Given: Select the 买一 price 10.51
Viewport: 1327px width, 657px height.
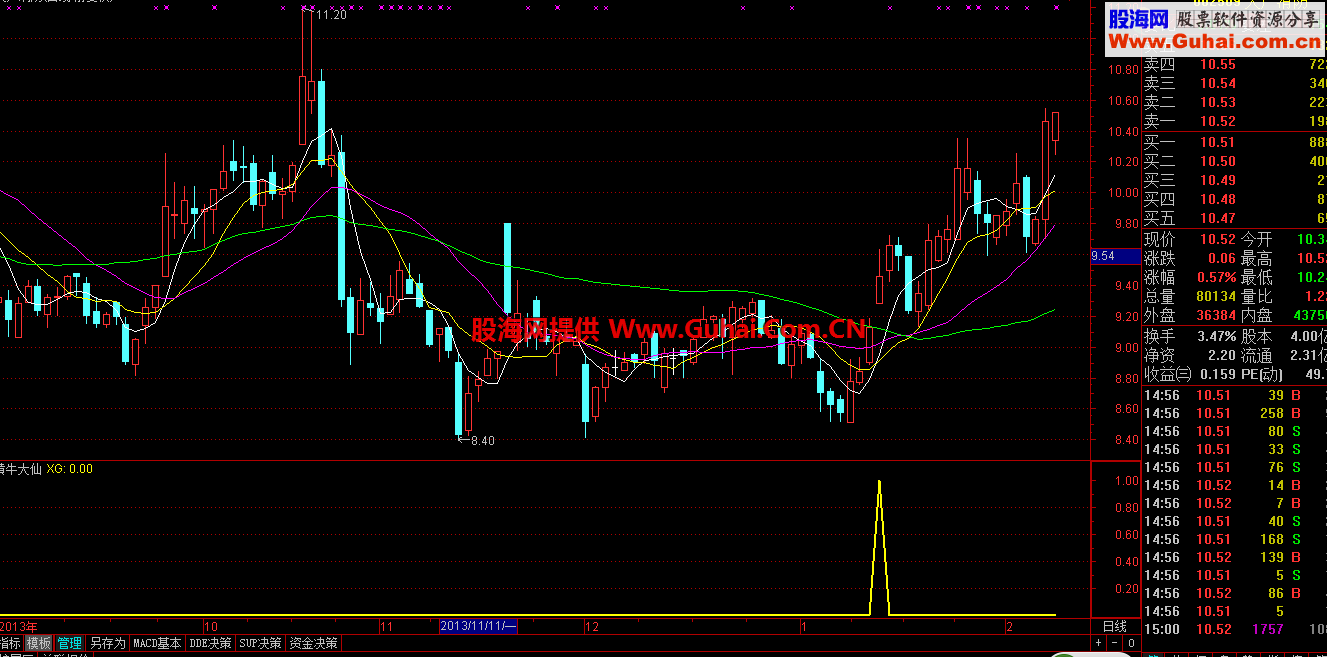Looking at the screenshot, I should tap(1218, 142).
